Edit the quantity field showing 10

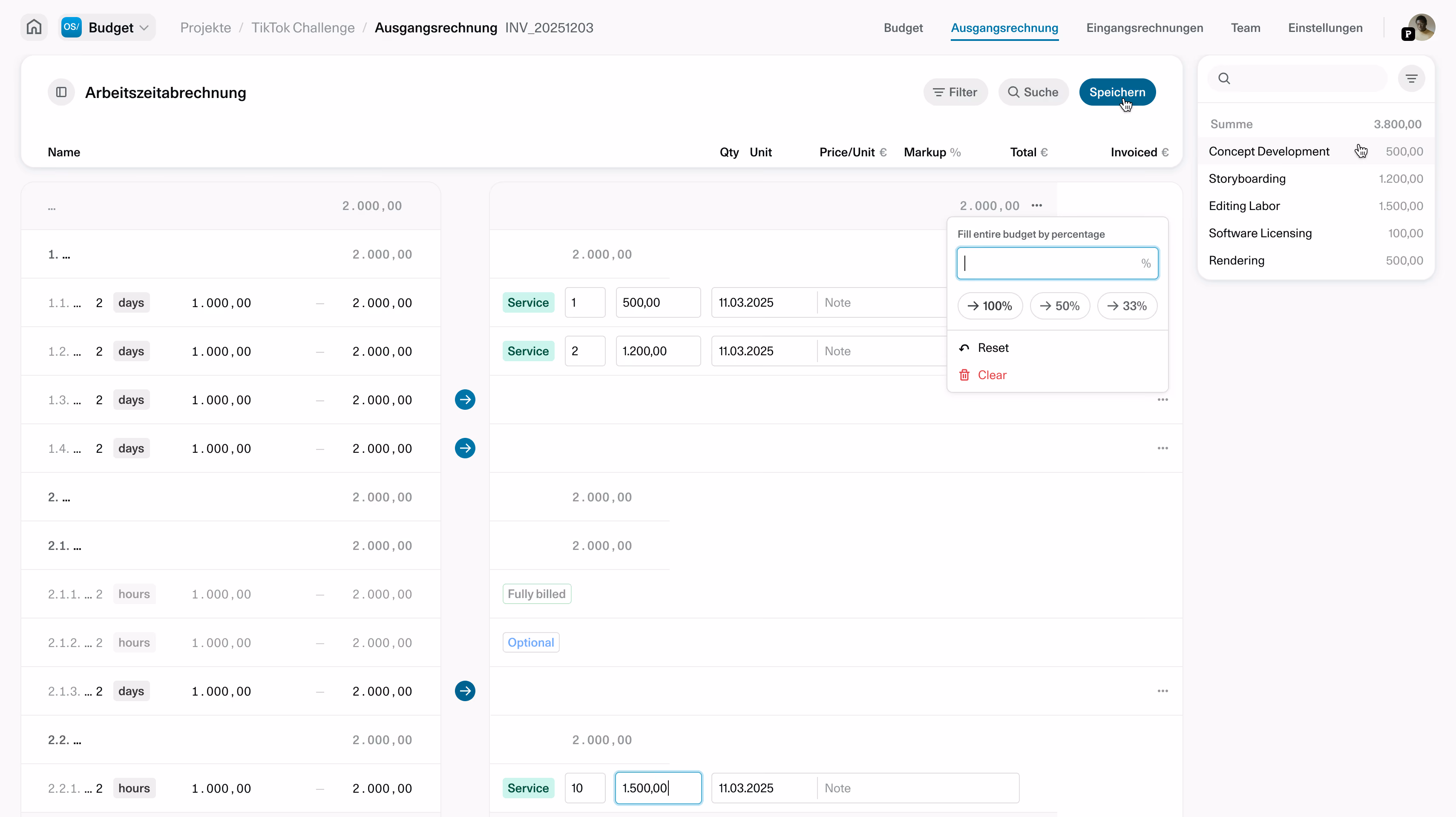584,788
